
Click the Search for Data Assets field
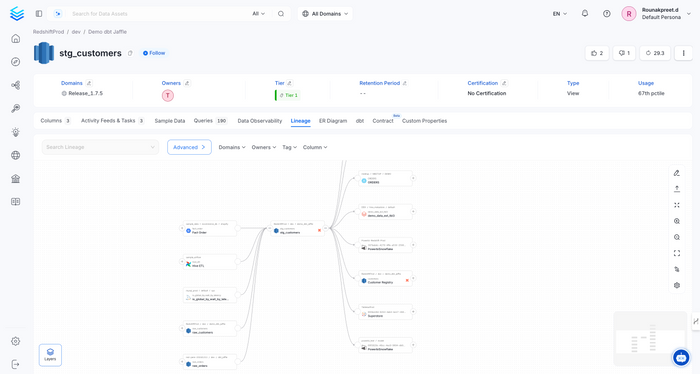[158, 14]
